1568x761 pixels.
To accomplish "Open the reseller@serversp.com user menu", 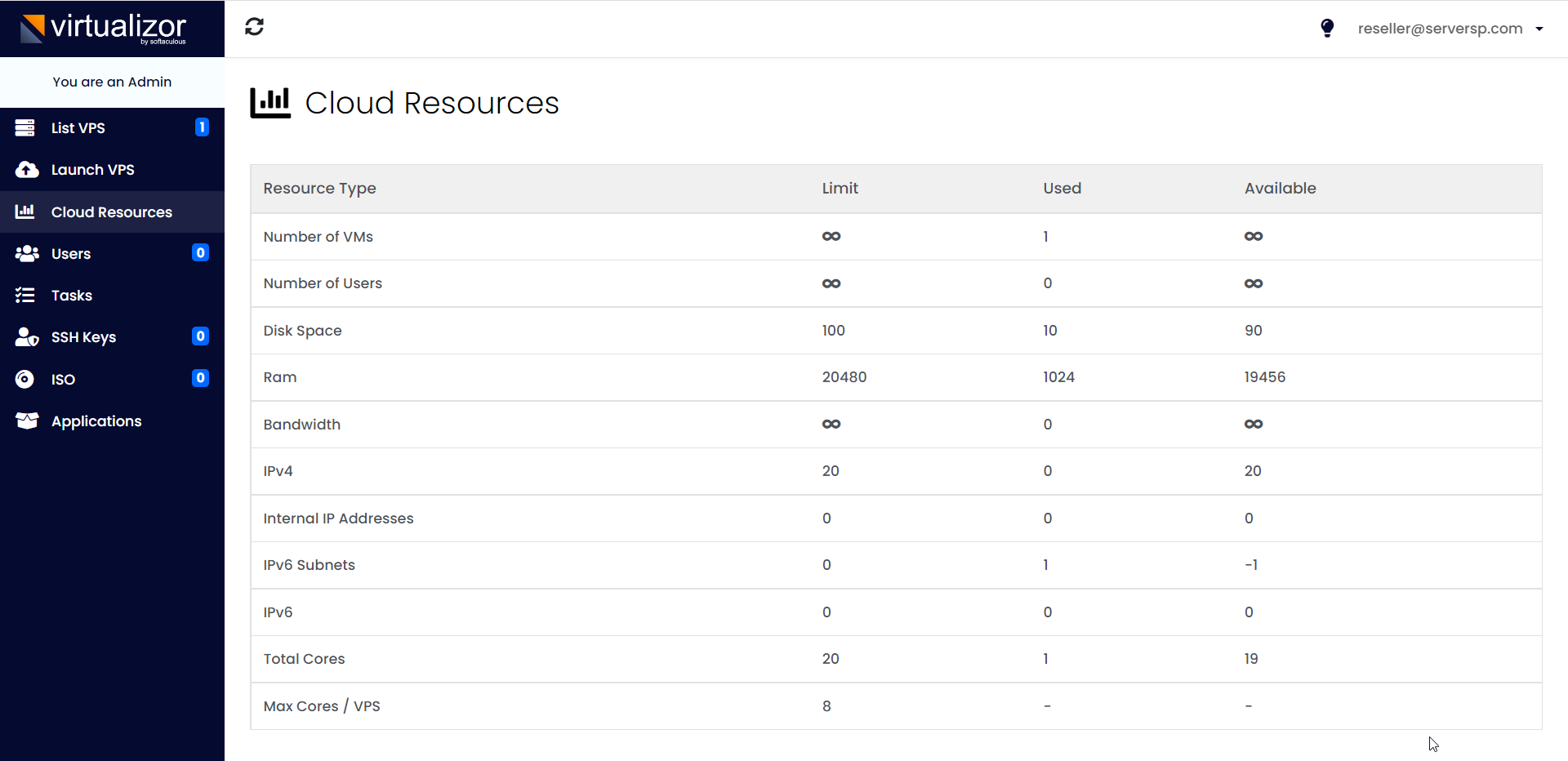I will 1440,29.
